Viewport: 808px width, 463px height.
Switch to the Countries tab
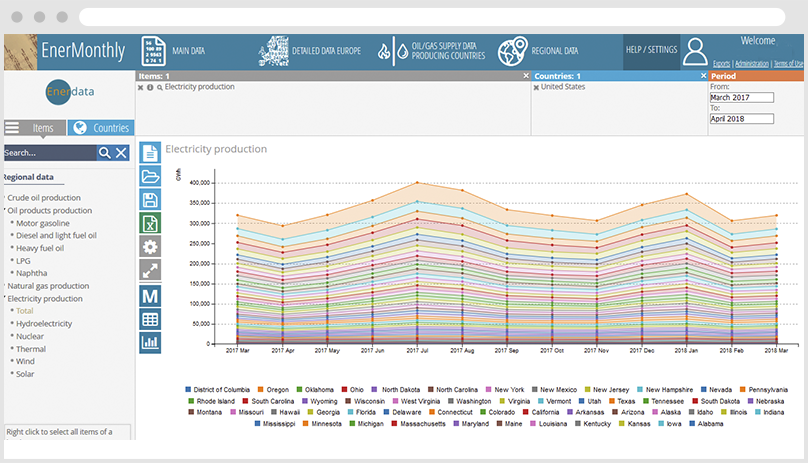(x=101, y=128)
